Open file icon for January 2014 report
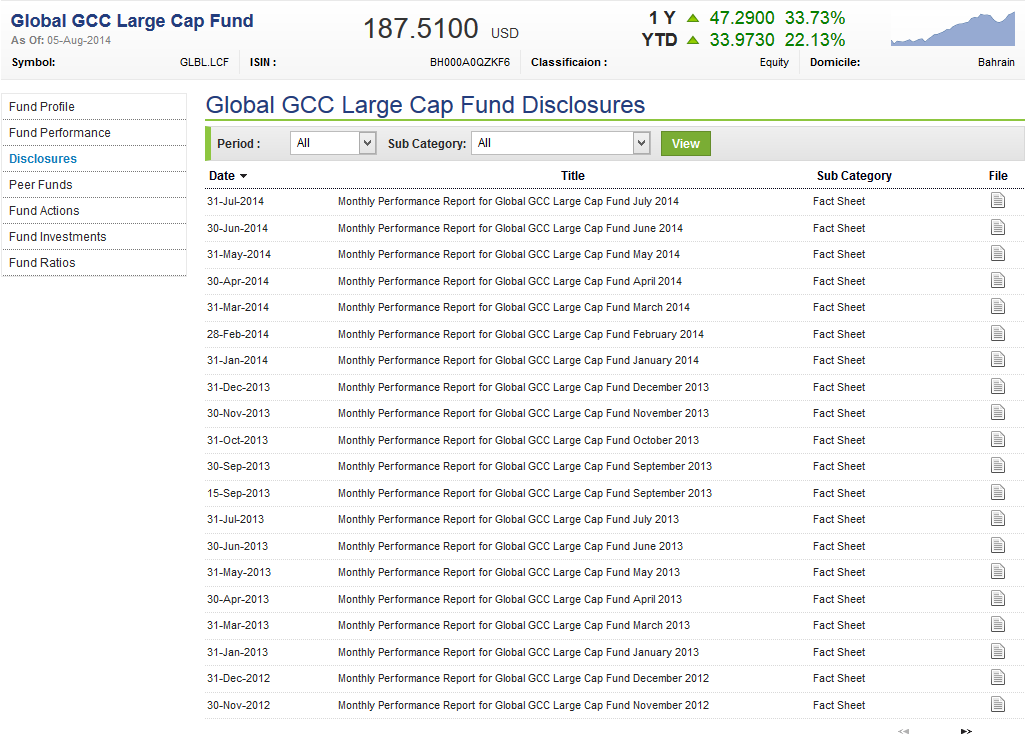This screenshot has width=1034, height=738. (998, 360)
